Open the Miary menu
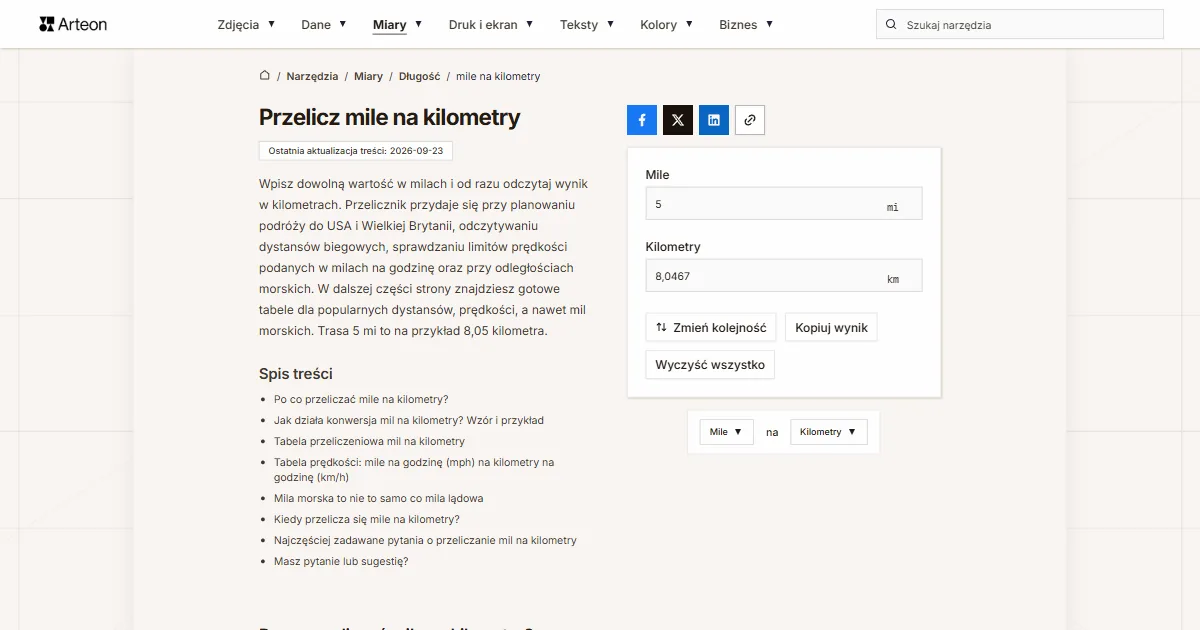The height and width of the screenshot is (630, 1200). tap(397, 25)
